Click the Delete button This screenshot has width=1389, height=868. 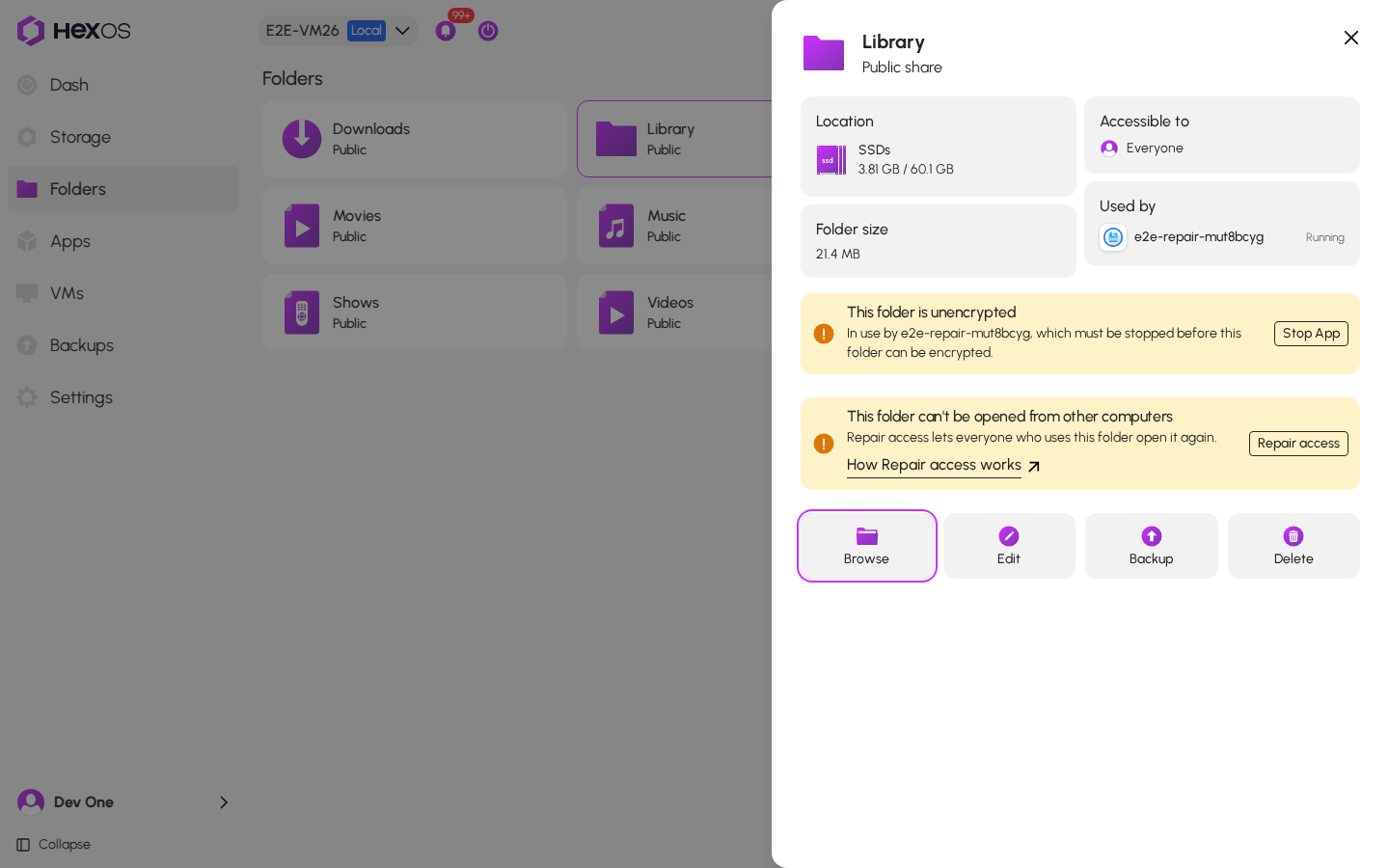[1294, 546]
